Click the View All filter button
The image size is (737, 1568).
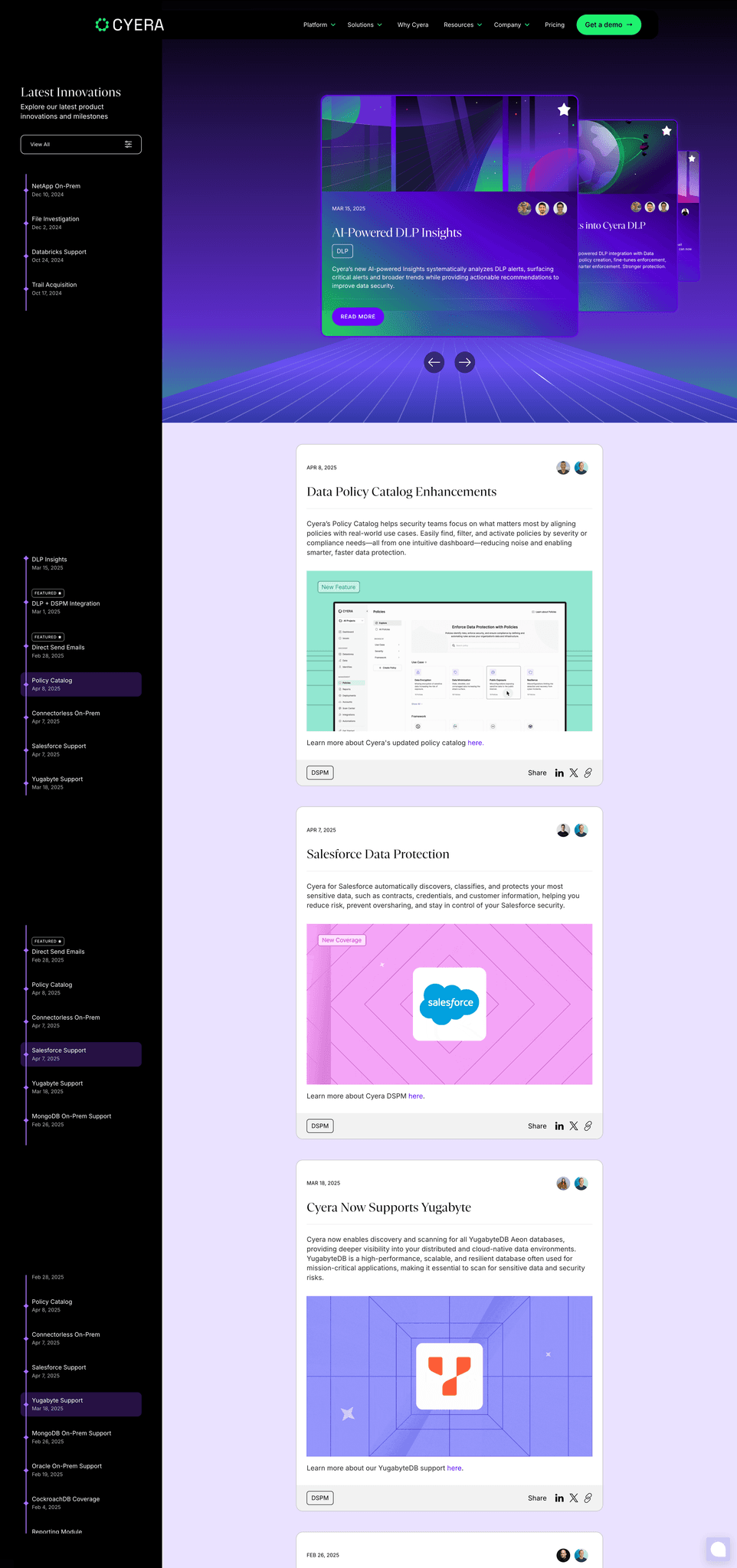81,144
